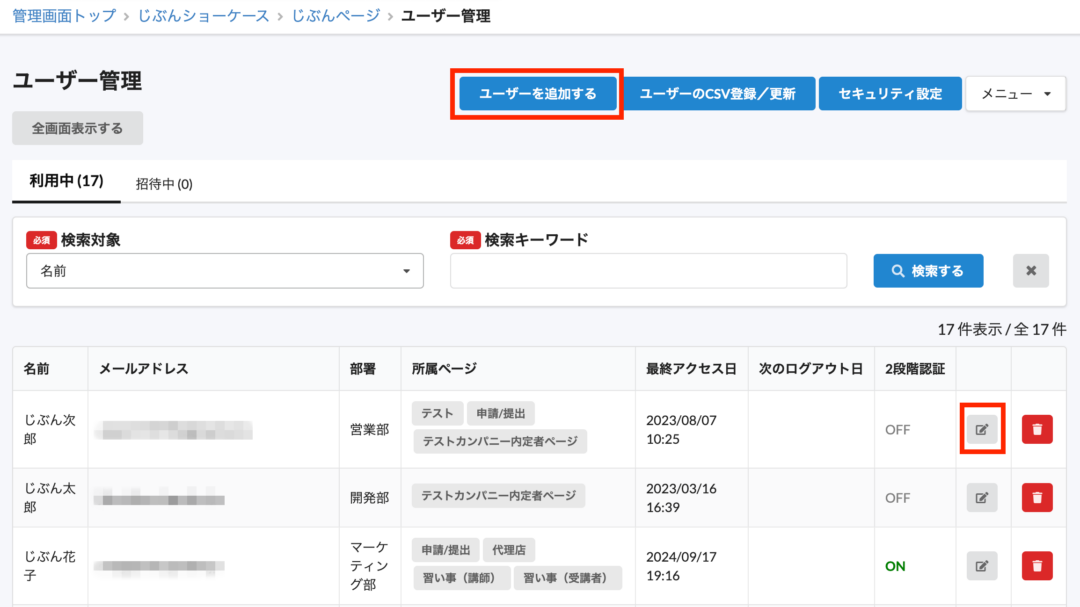Delete user じぶん太郎 with the trash icon

click(x=1037, y=497)
